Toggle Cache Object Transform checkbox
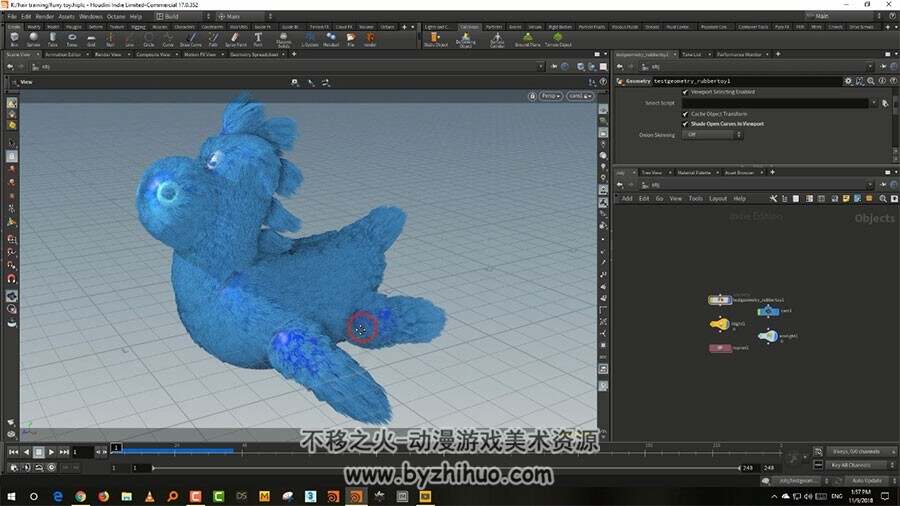The width and height of the screenshot is (900, 506). click(x=685, y=114)
